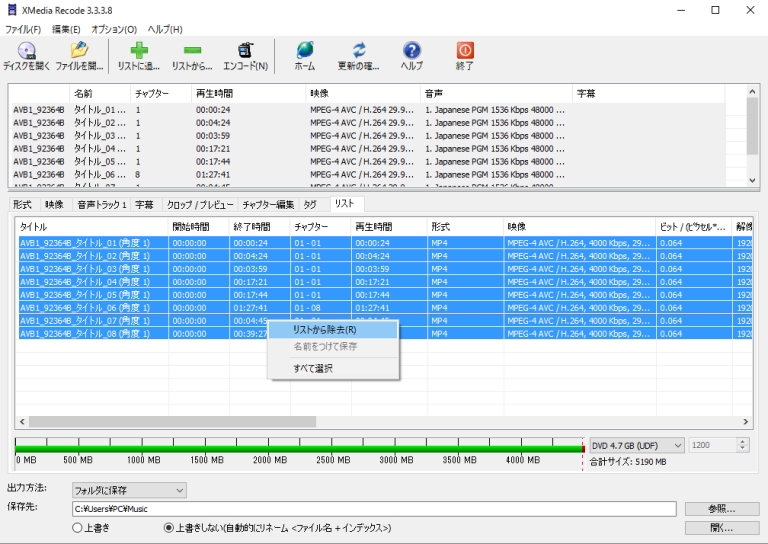This screenshot has height=544, width=768.
Task: Increase the 1200 size spinner value
Action: click(742, 441)
